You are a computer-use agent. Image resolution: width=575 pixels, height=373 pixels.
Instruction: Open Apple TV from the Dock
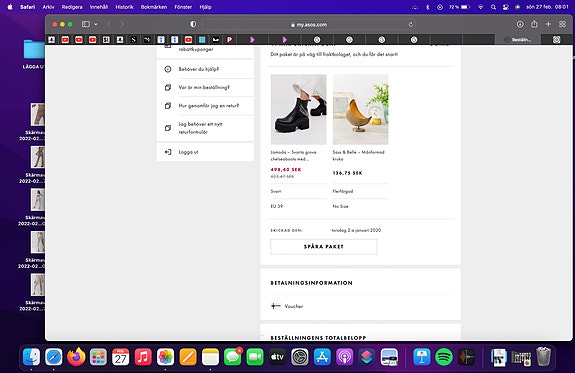(277, 357)
